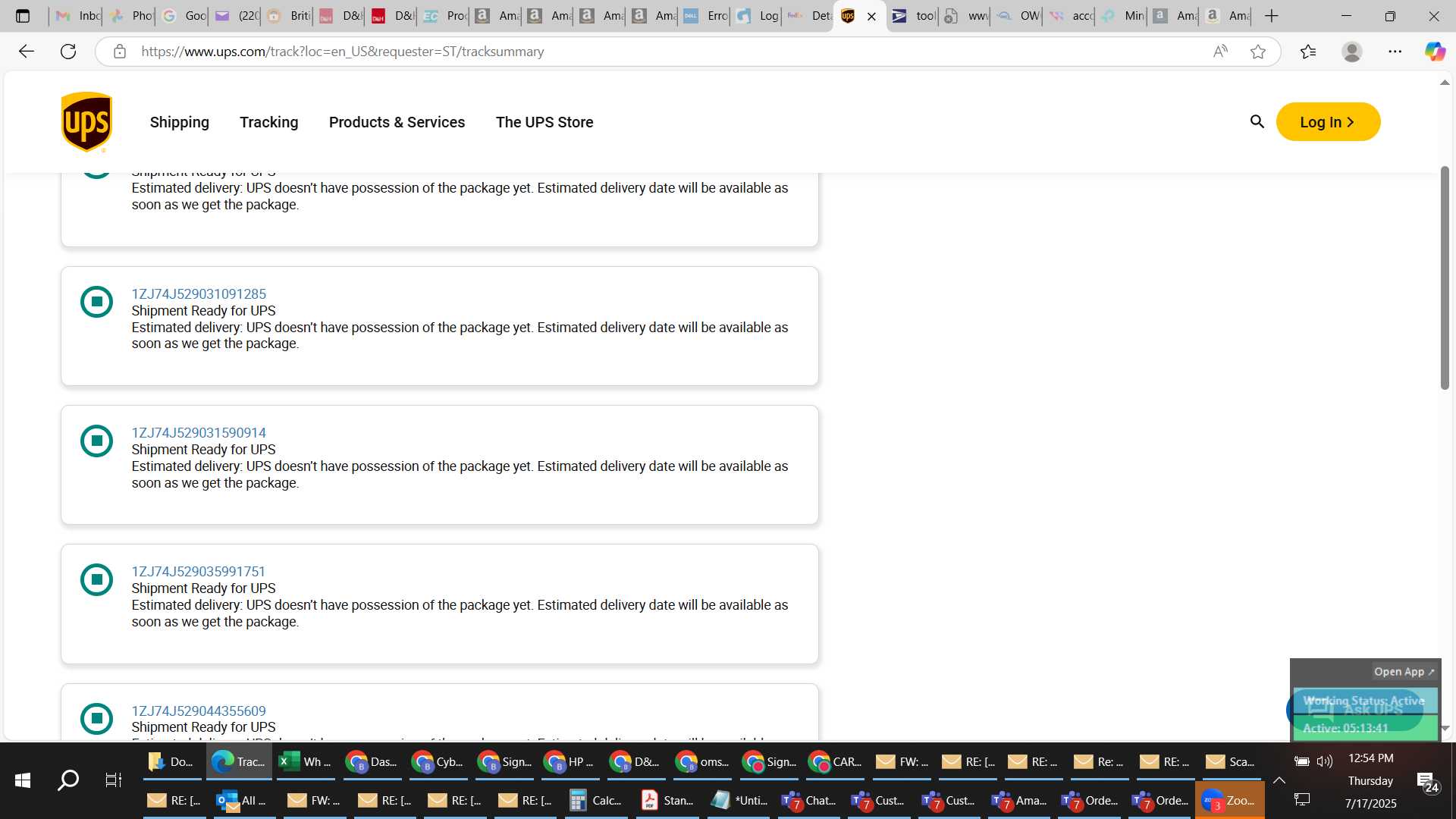Click Open App in the overlay widget

[1404, 672]
